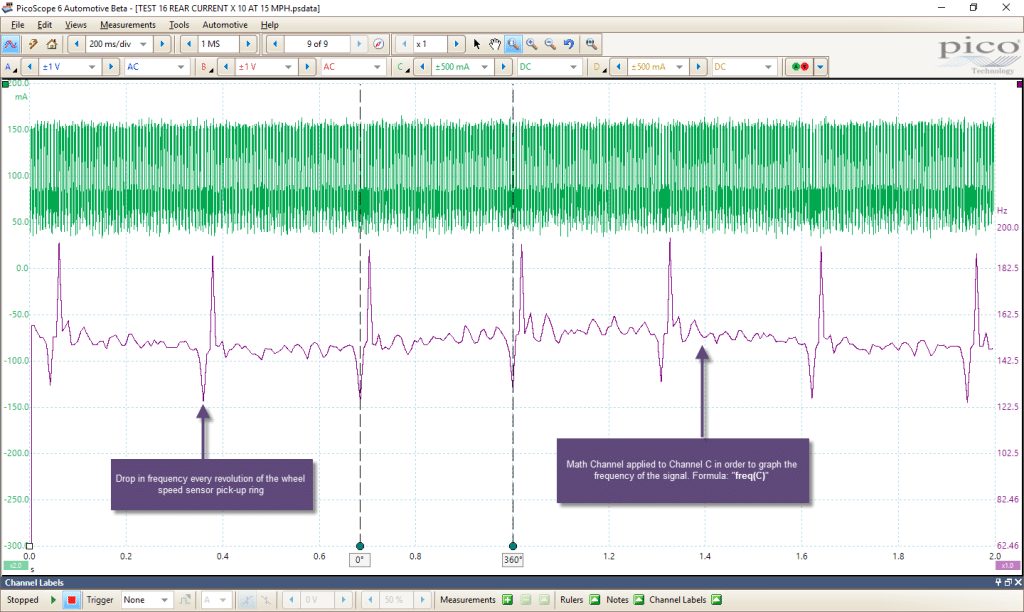
Task: Select the scope mode waveform icon
Action: [10, 44]
